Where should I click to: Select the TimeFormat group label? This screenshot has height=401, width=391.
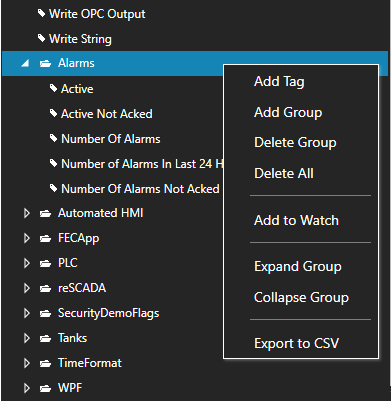(90, 363)
